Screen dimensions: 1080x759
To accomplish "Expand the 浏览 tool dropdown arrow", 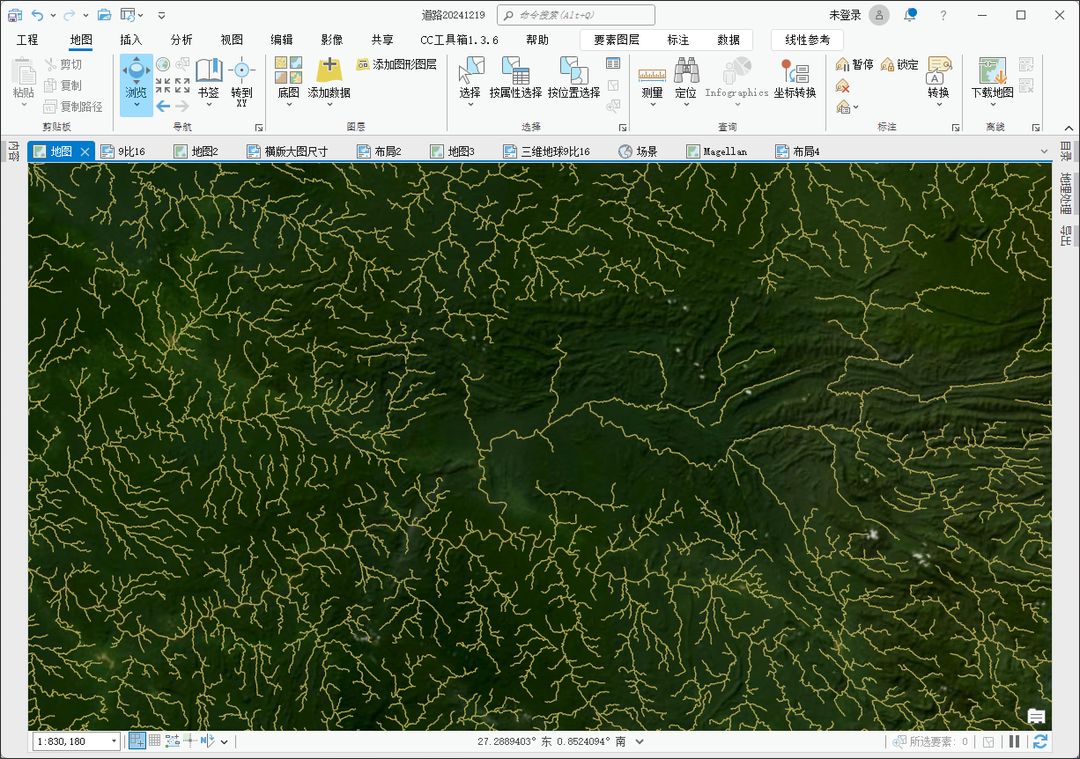I will click(136, 105).
